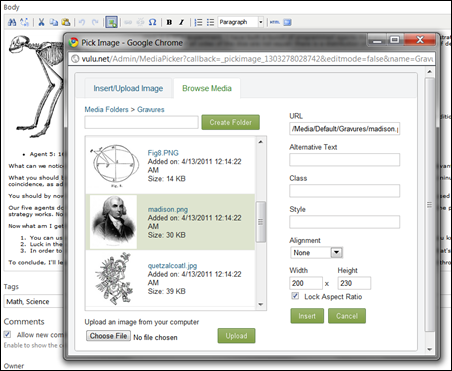Click the Insert button
The image size is (452, 371).
307,316
